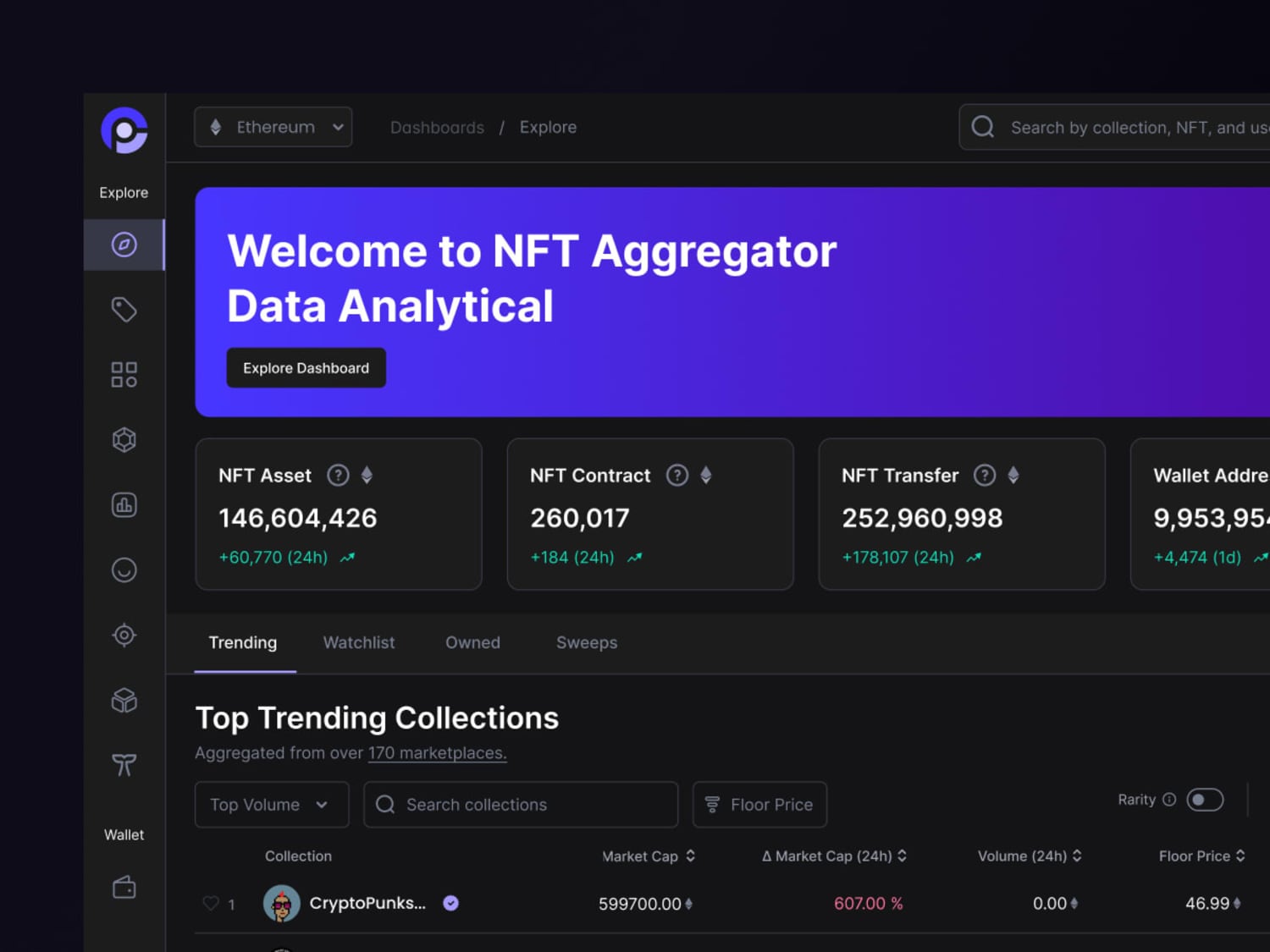The width and height of the screenshot is (1270, 952).
Task: Click Ethereum symbol on NFT Contract card
Action: point(706,476)
